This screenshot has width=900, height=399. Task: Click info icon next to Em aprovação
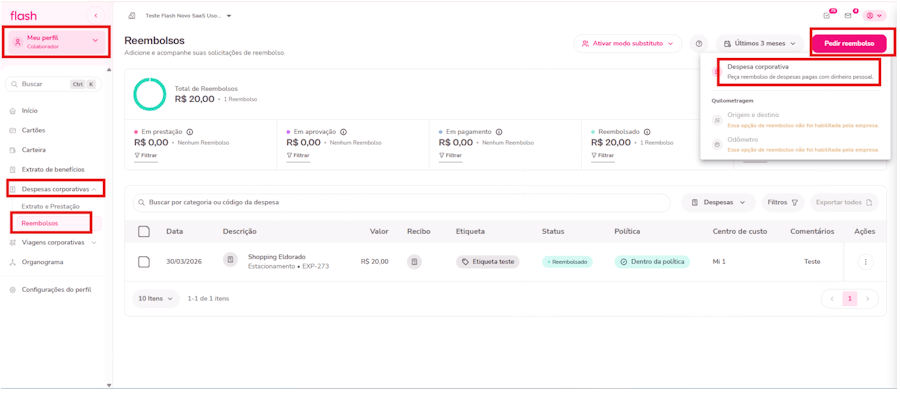tap(343, 131)
